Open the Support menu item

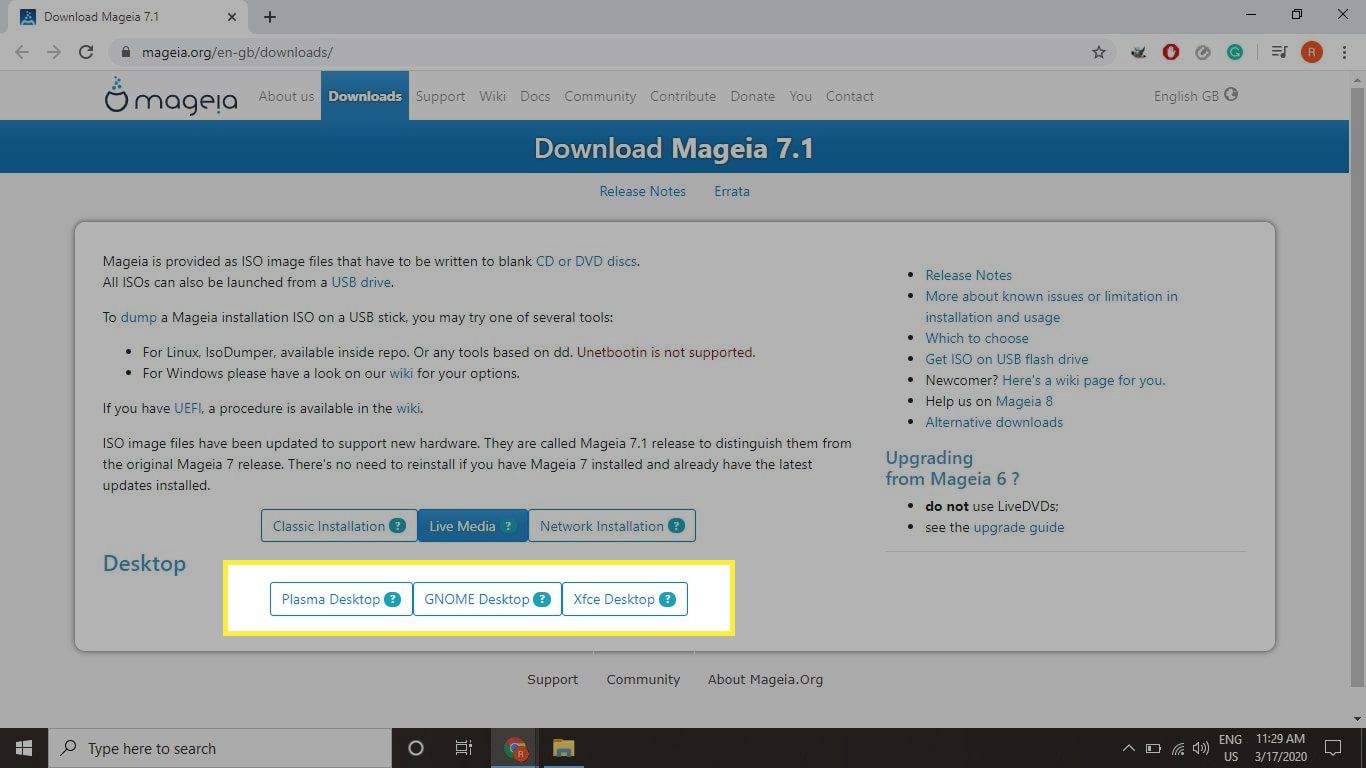click(x=440, y=96)
